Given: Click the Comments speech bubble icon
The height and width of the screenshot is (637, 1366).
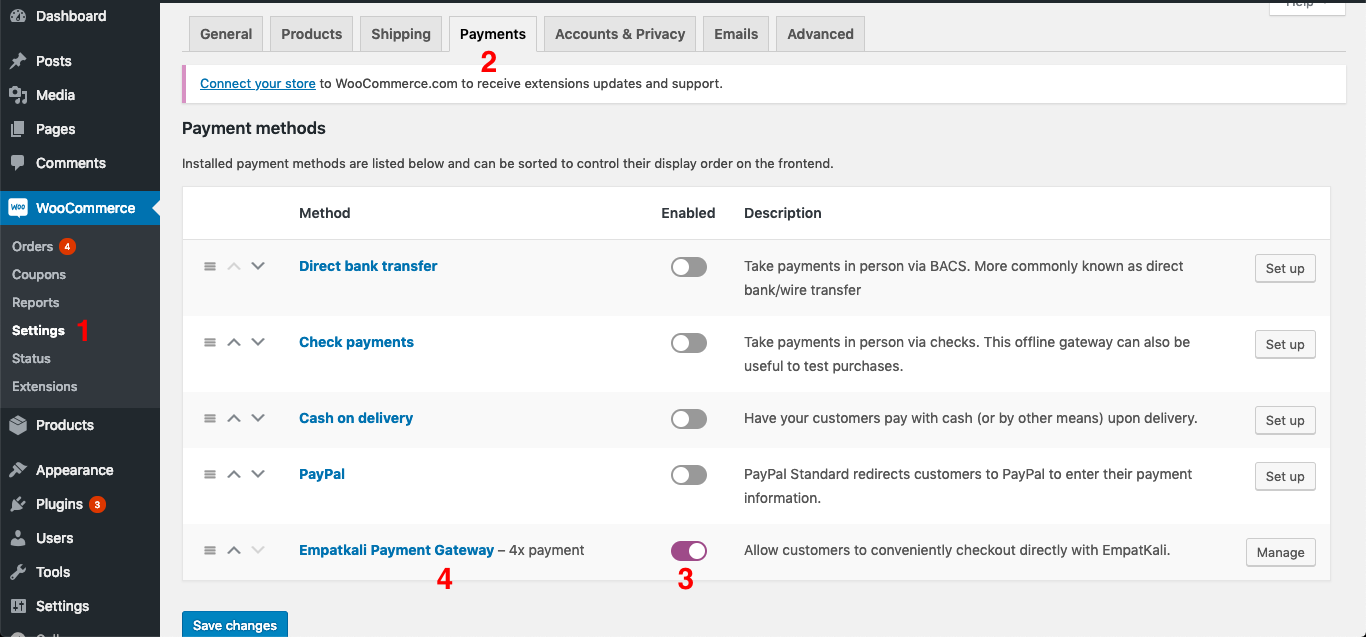Looking at the screenshot, I should click(18, 163).
